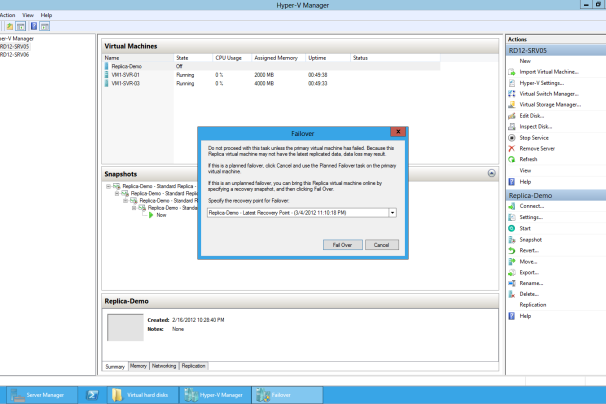This screenshot has width=606, height=404.
Task: Switch to the Replication tab
Action: [x=194, y=366]
